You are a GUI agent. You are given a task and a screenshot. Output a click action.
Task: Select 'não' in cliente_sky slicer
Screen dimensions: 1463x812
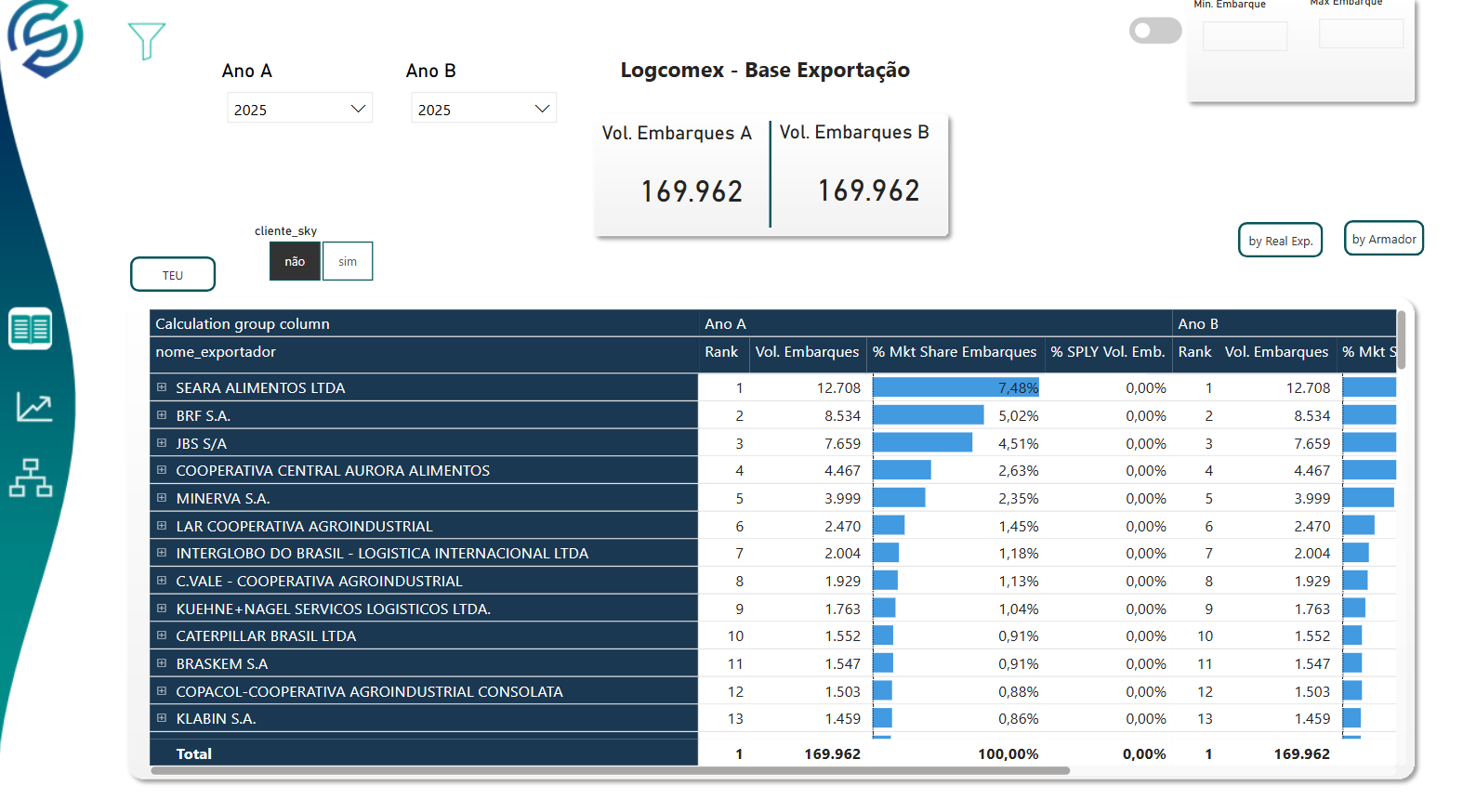[x=295, y=261]
